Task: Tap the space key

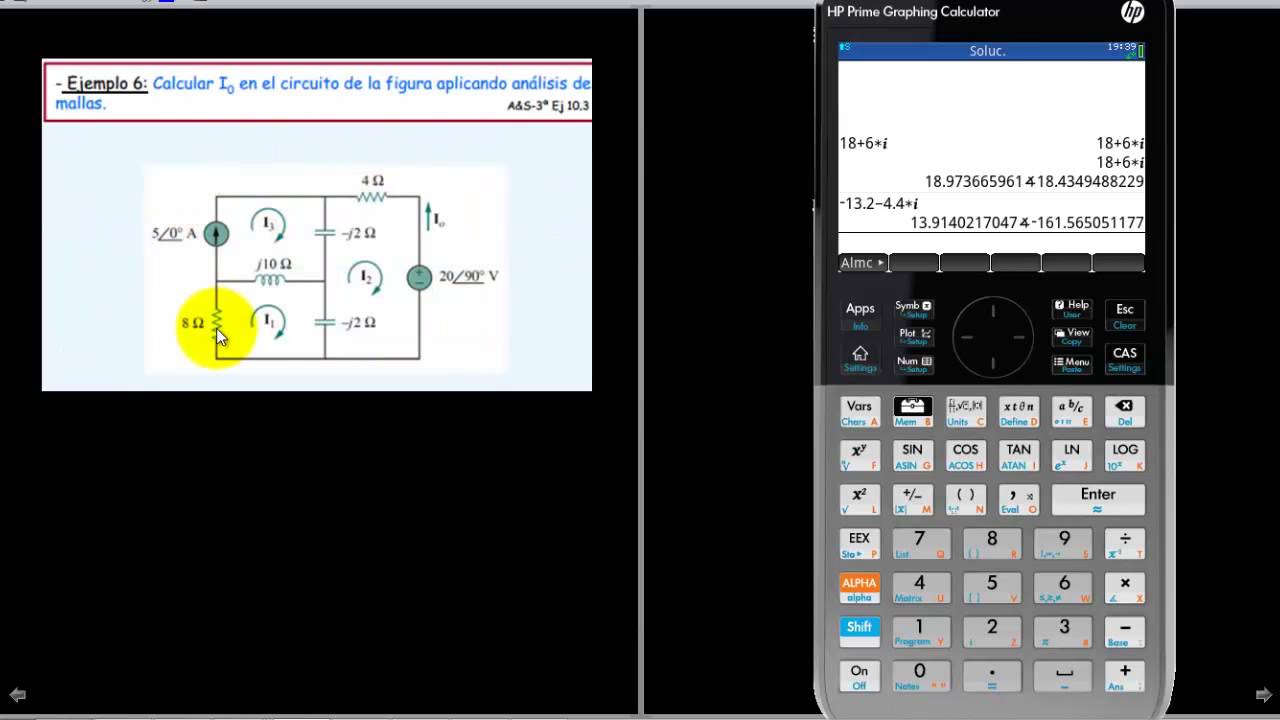Action: point(1064,676)
